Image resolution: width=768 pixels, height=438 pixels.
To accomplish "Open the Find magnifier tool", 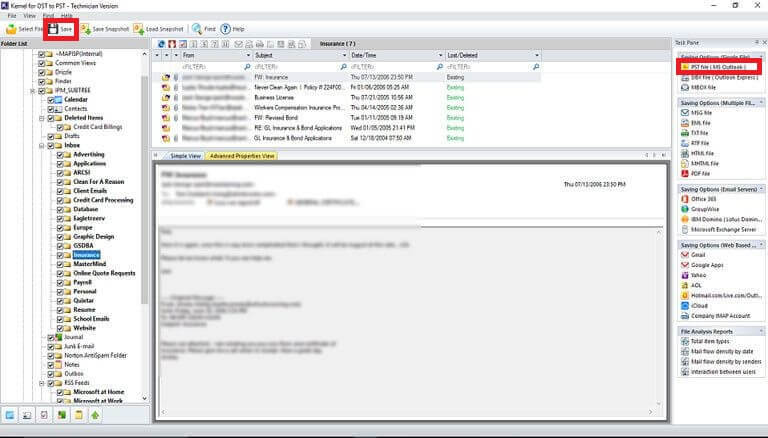I will click(x=204, y=29).
